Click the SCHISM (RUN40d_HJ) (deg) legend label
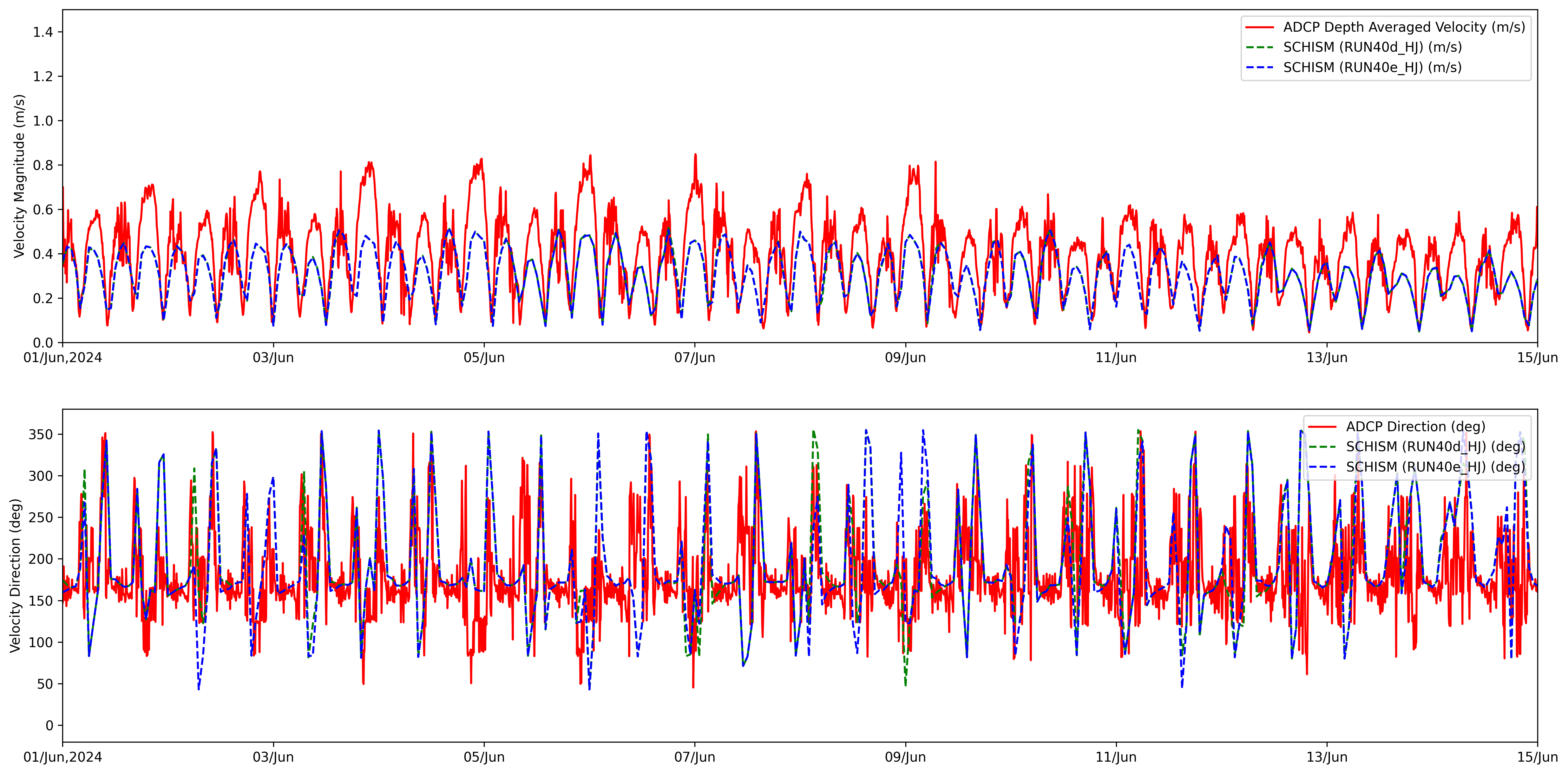This screenshot has width=1568, height=774. coord(1435,447)
